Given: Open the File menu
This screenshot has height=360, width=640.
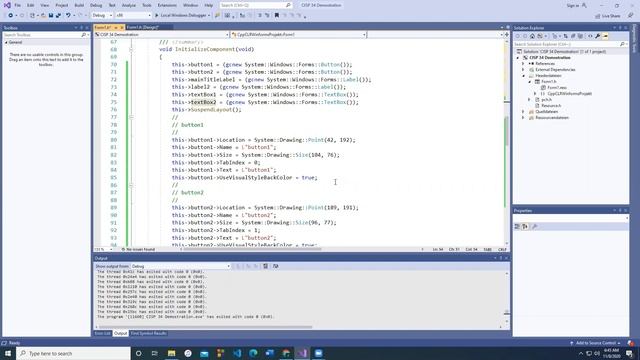Looking at the screenshot, I should click(x=18, y=5).
